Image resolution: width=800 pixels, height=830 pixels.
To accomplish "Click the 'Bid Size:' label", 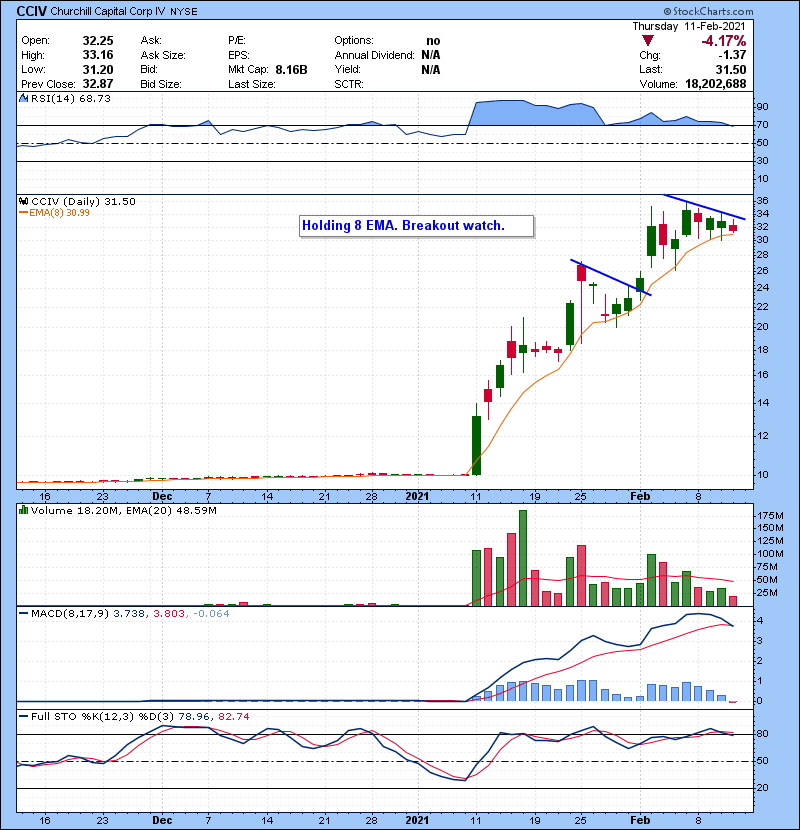I will point(161,84).
